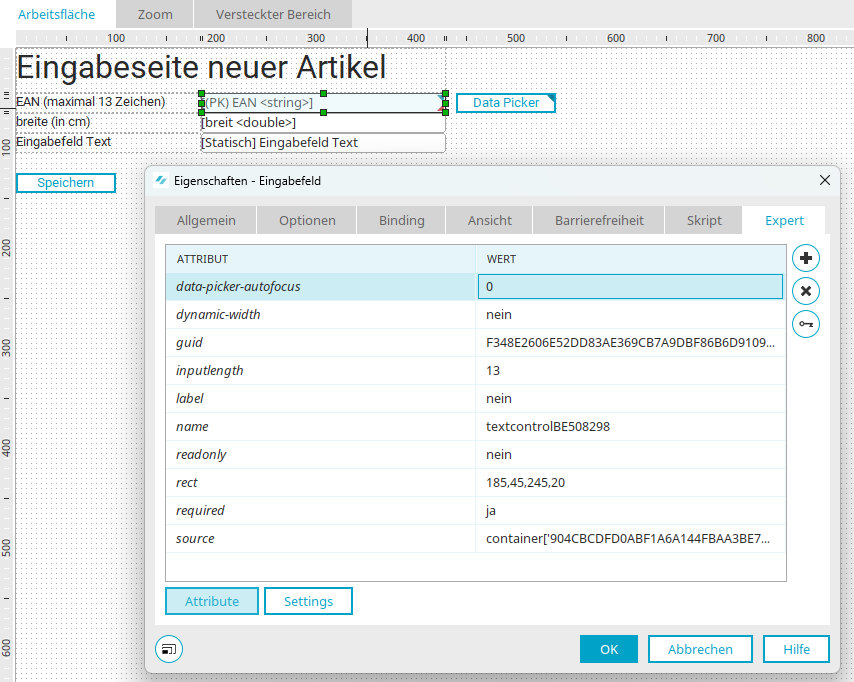Click the Settings button below the table

pos(308,601)
